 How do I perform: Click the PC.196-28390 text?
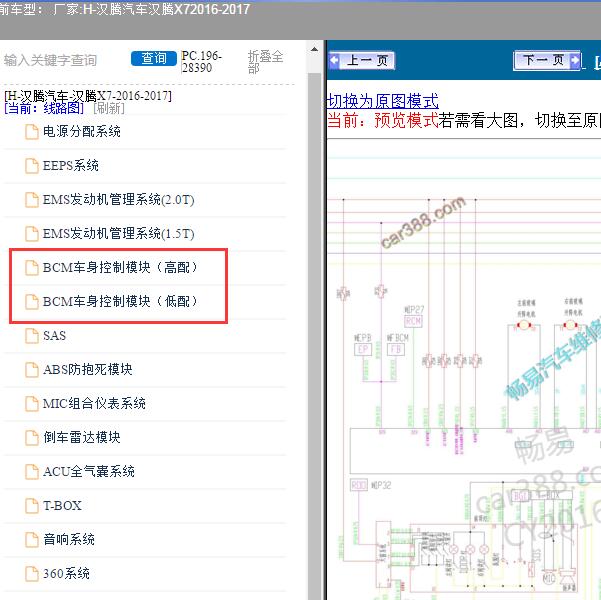point(202,62)
